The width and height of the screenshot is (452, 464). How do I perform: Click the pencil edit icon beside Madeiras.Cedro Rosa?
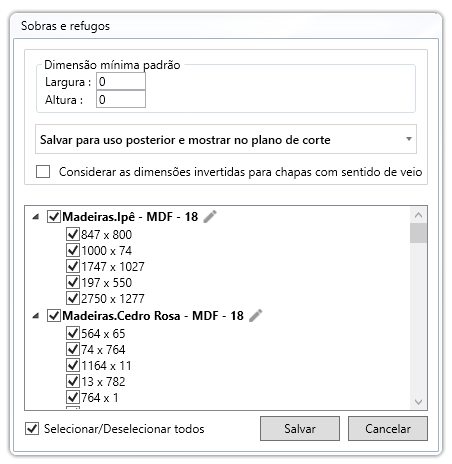(x=256, y=316)
